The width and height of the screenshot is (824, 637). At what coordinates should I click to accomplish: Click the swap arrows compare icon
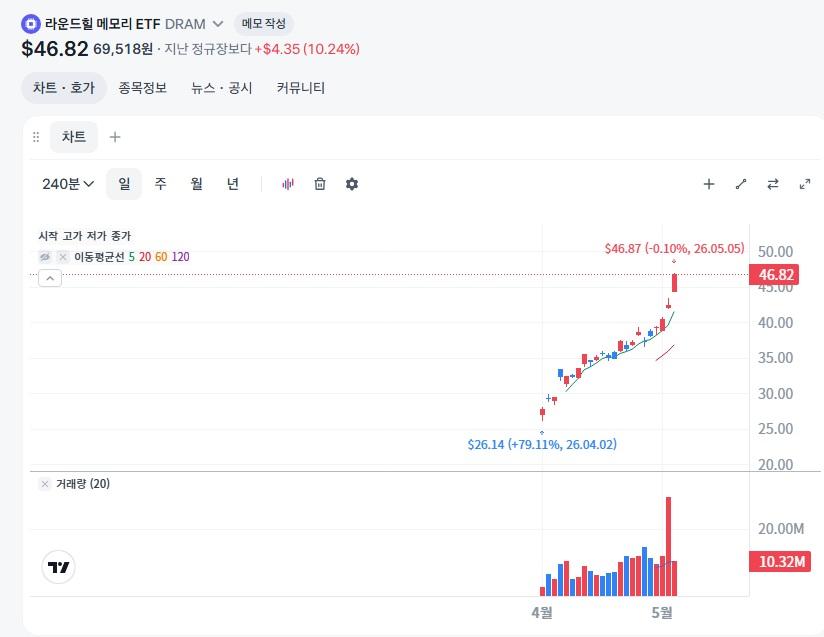pos(772,184)
